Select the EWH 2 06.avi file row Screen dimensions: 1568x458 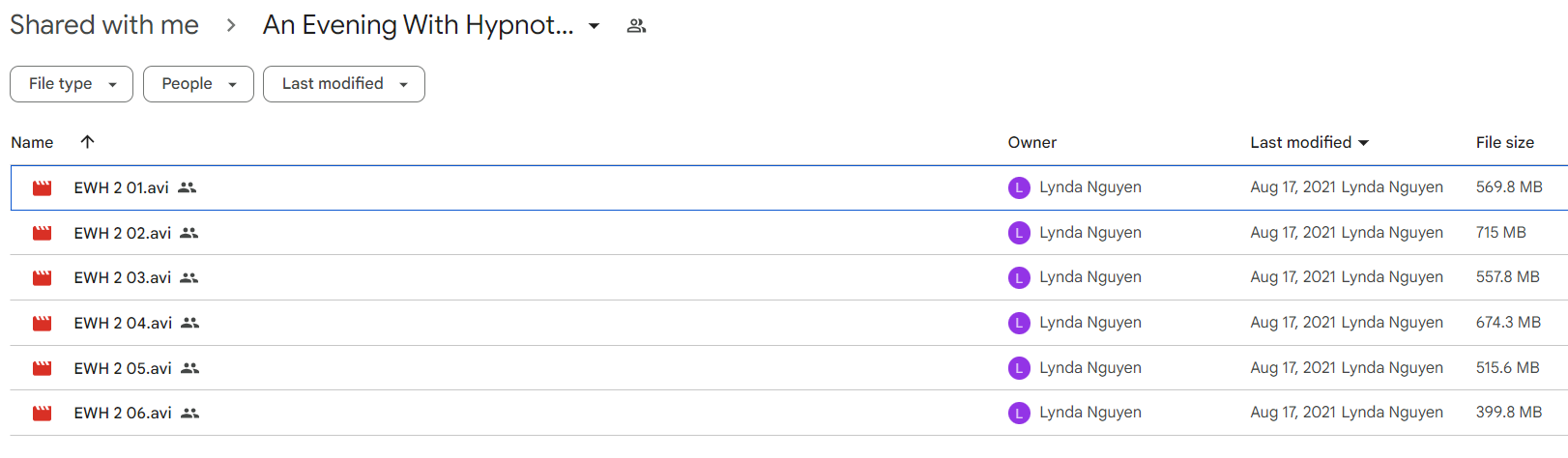(x=789, y=413)
